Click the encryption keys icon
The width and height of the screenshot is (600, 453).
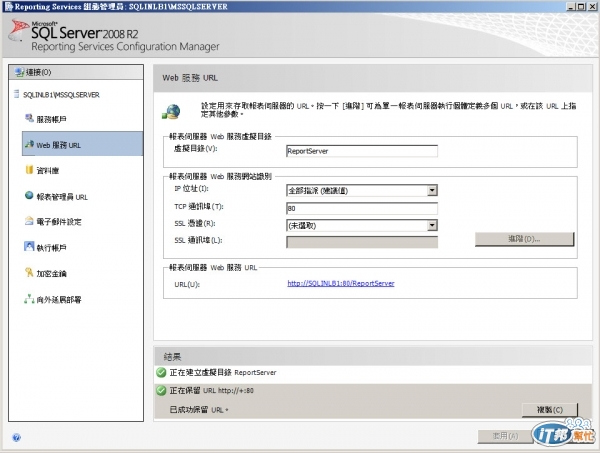[x=29, y=272]
